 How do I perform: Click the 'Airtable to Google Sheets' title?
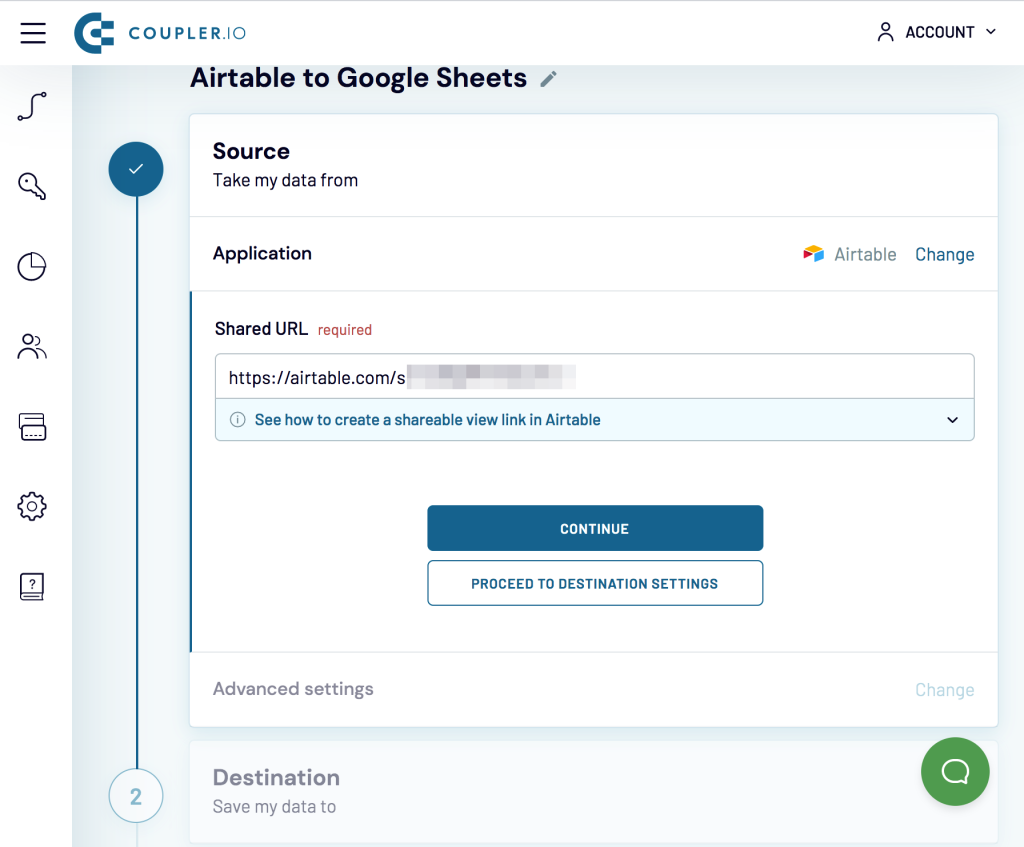coord(359,78)
